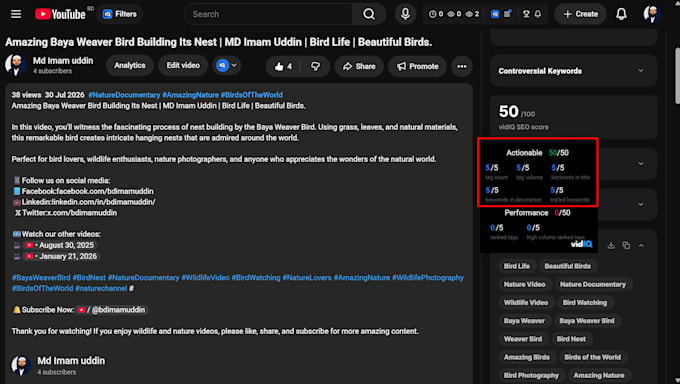Open facebook.com/bdimamuddin link
This screenshot has height=384, width=680.
(x=105, y=191)
